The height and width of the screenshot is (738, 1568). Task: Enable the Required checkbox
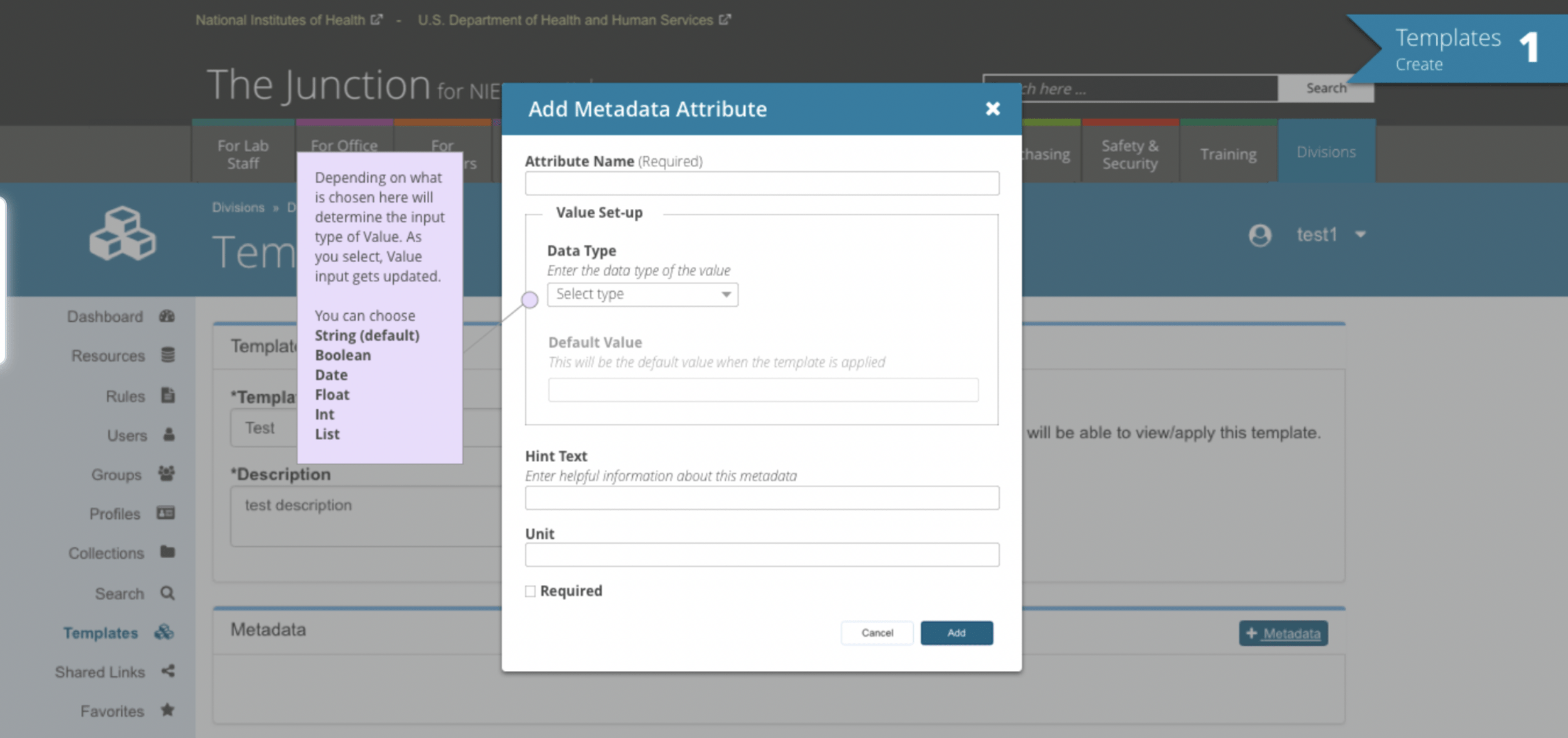531,591
